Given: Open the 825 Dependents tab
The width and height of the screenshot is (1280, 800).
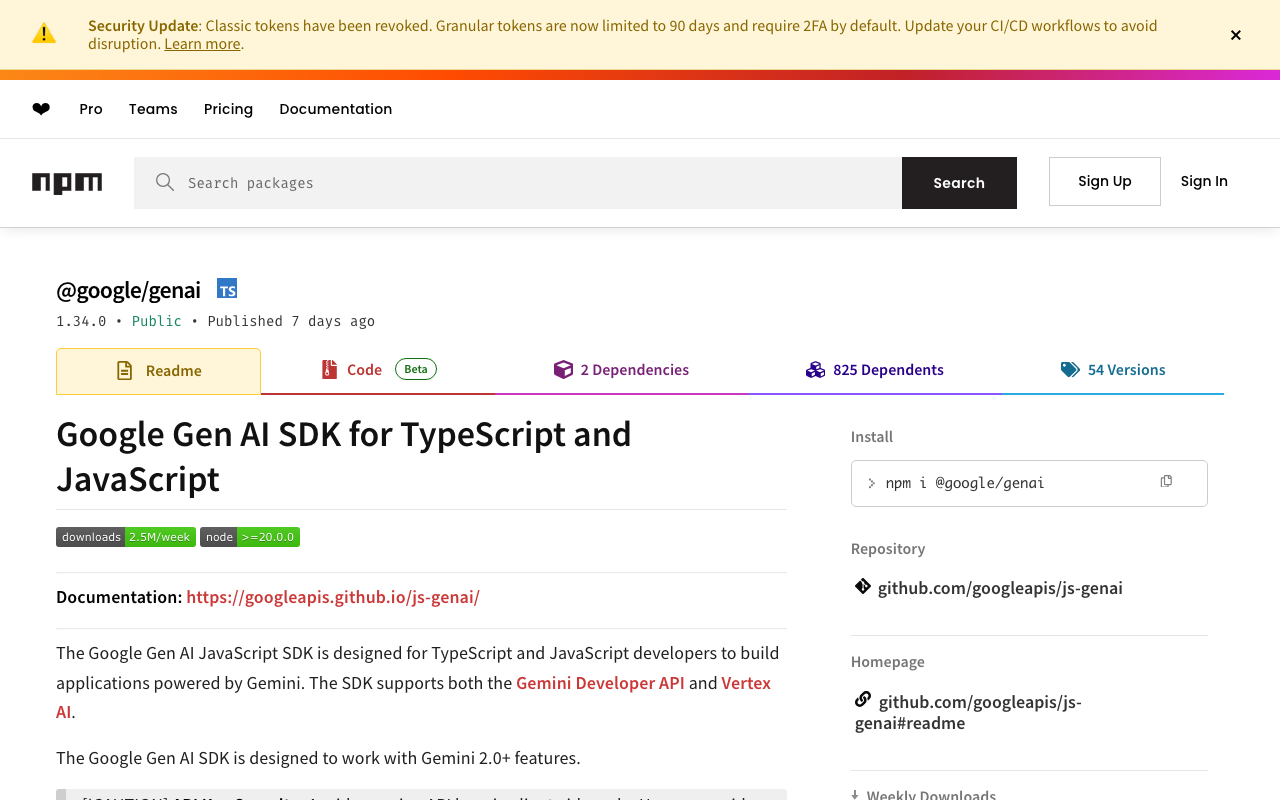Looking at the screenshot, I should pyautogui.click(x=875, y=370).
